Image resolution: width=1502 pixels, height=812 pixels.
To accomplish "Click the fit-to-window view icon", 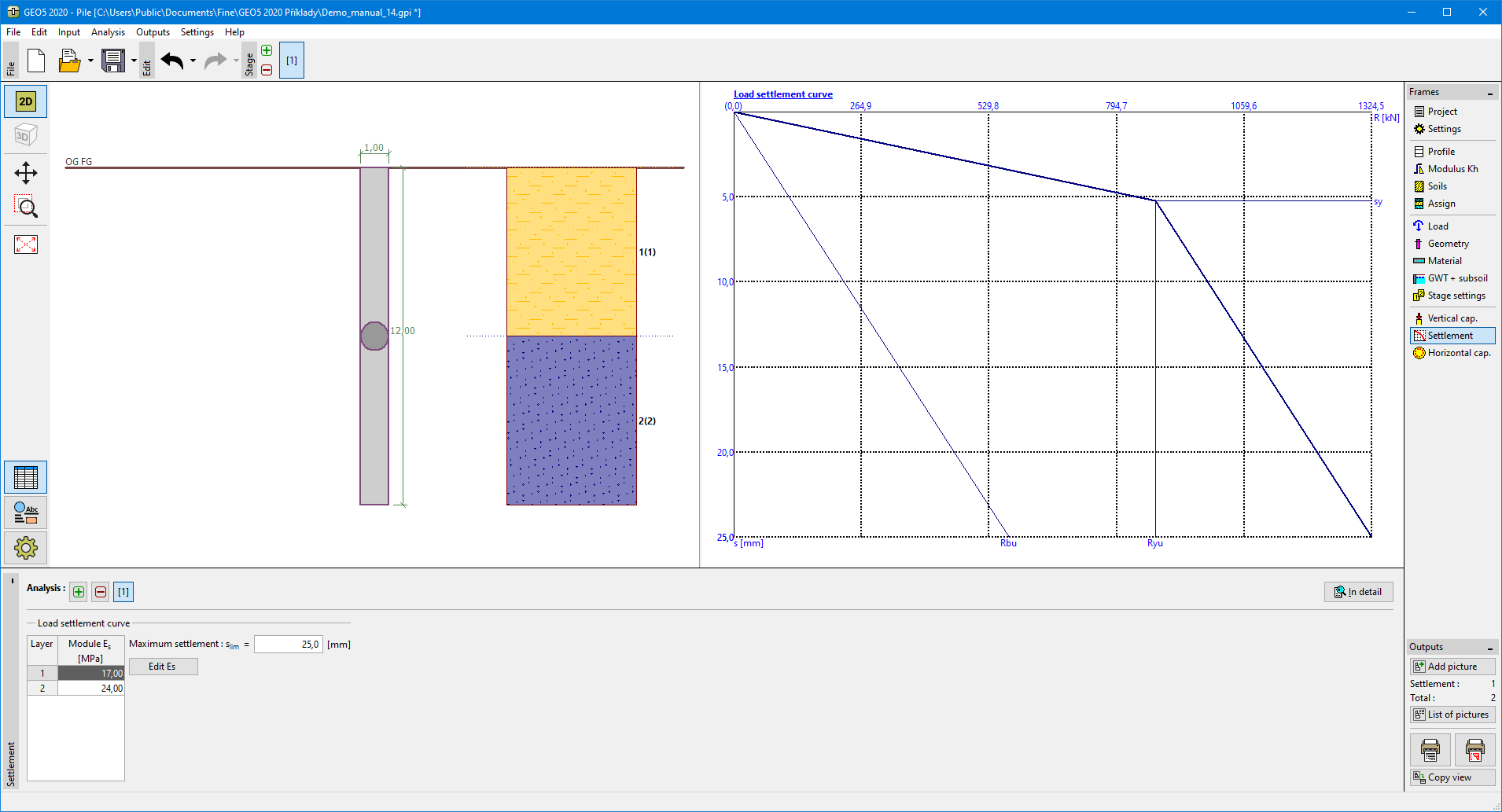I will pos(26,244).
